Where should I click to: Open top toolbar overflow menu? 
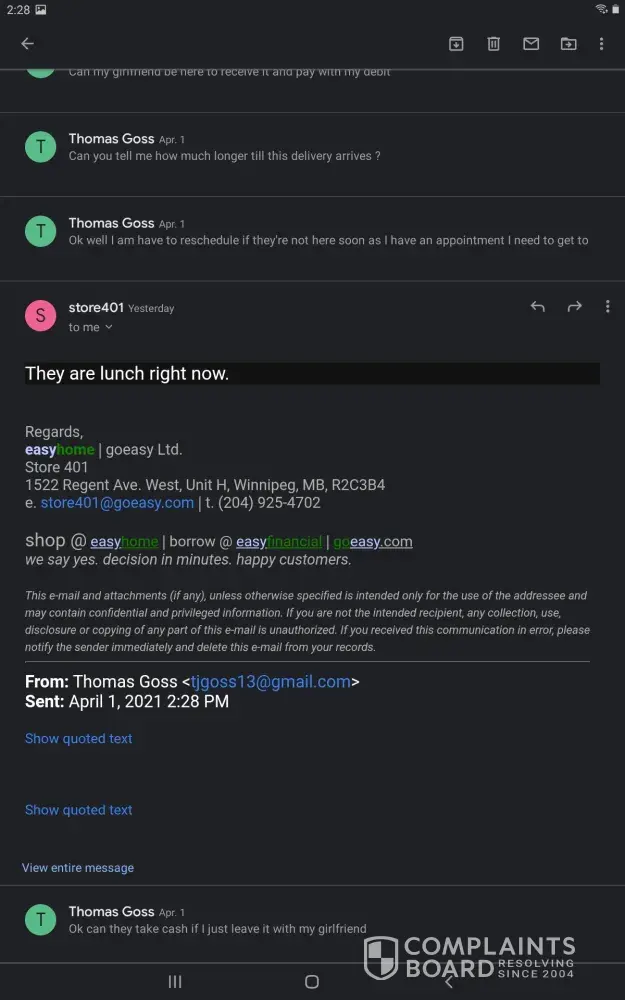pyautogui.click(x=601, y=44)
